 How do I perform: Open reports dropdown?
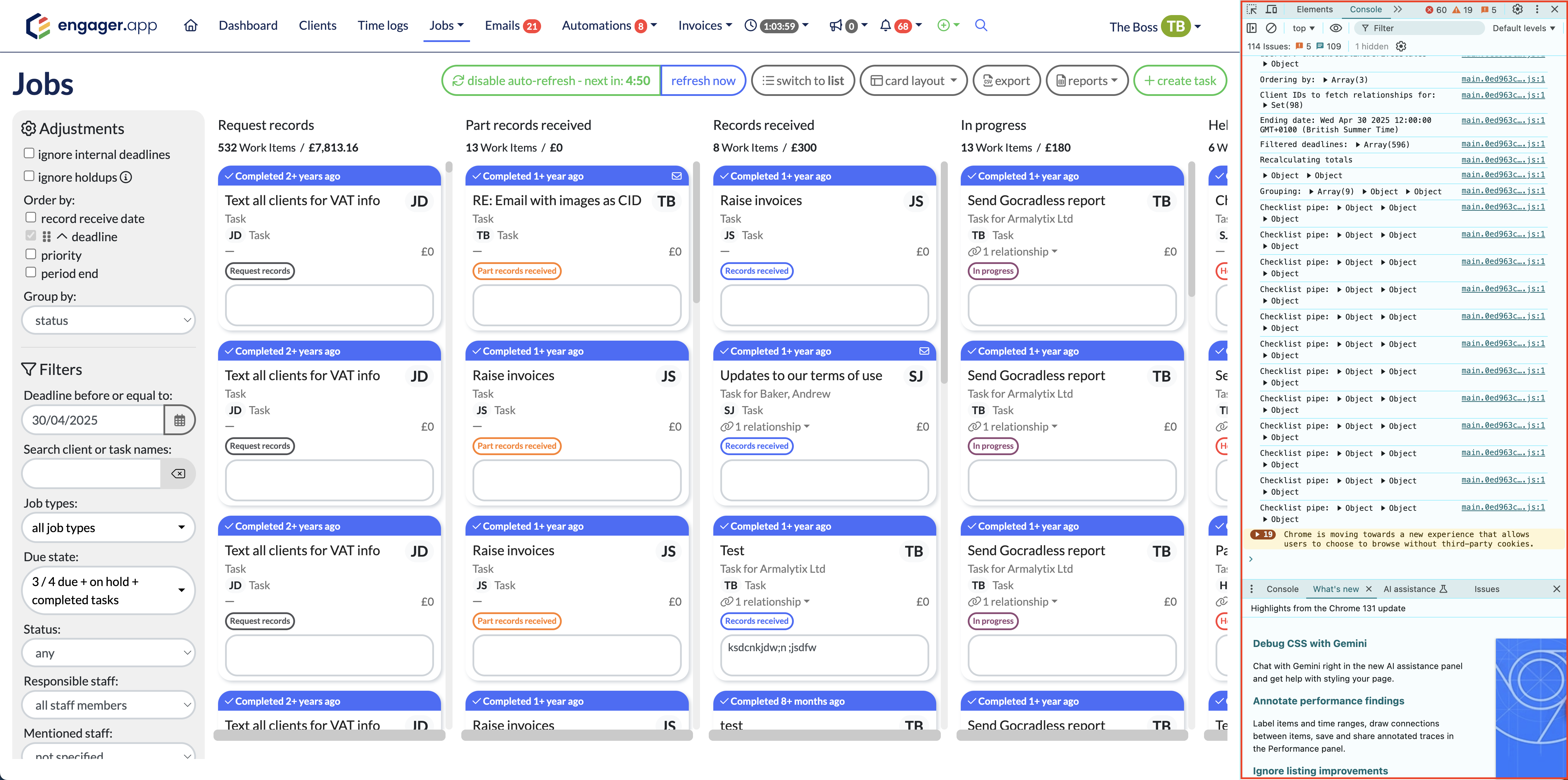click(1086, 81)
